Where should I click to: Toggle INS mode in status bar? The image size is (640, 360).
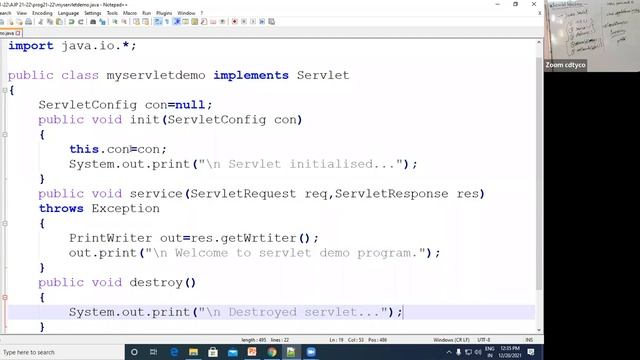coord(529,340)
